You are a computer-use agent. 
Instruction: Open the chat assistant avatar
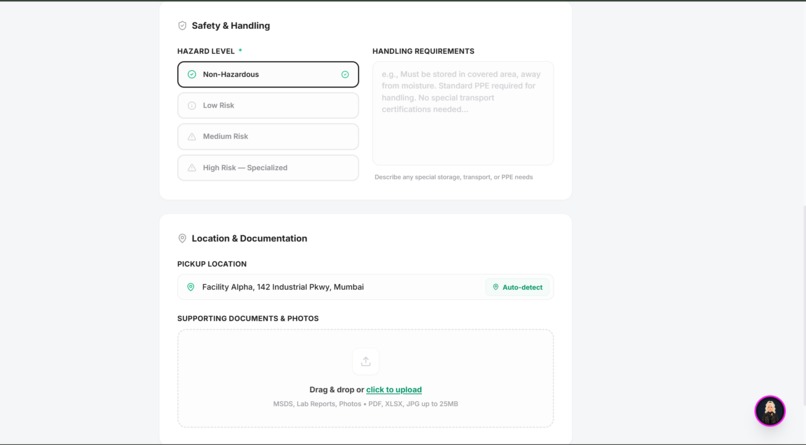pyautogui.click(x=770, y=411)
